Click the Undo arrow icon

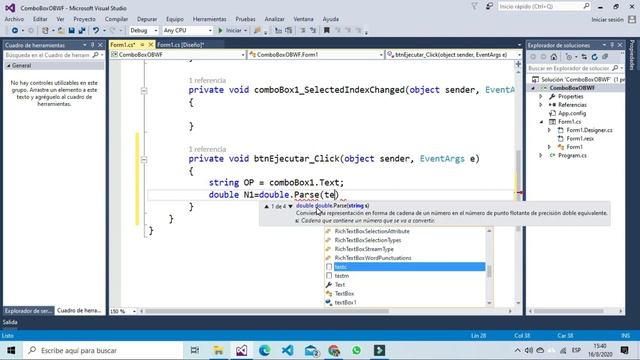coord(96,31)
